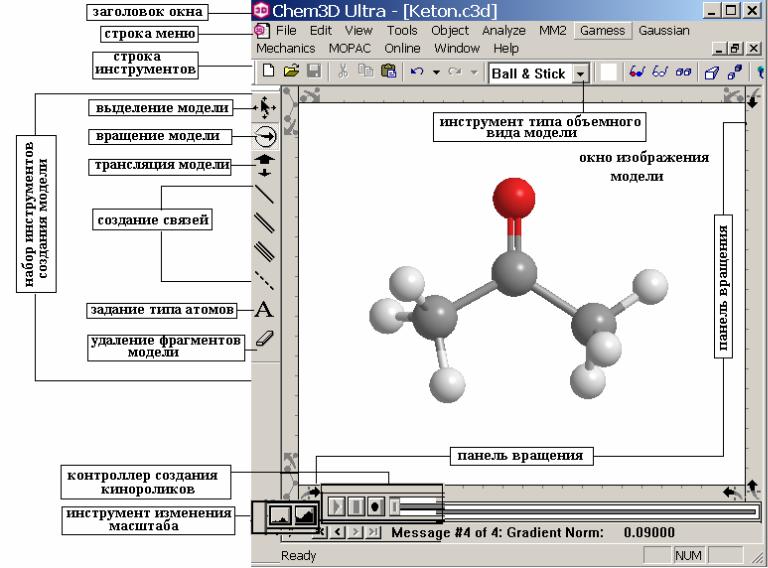The width and height of the screenshot is (768, 568).
Task: Open the Redo history dropdown arrow
Action: point(474,72)
